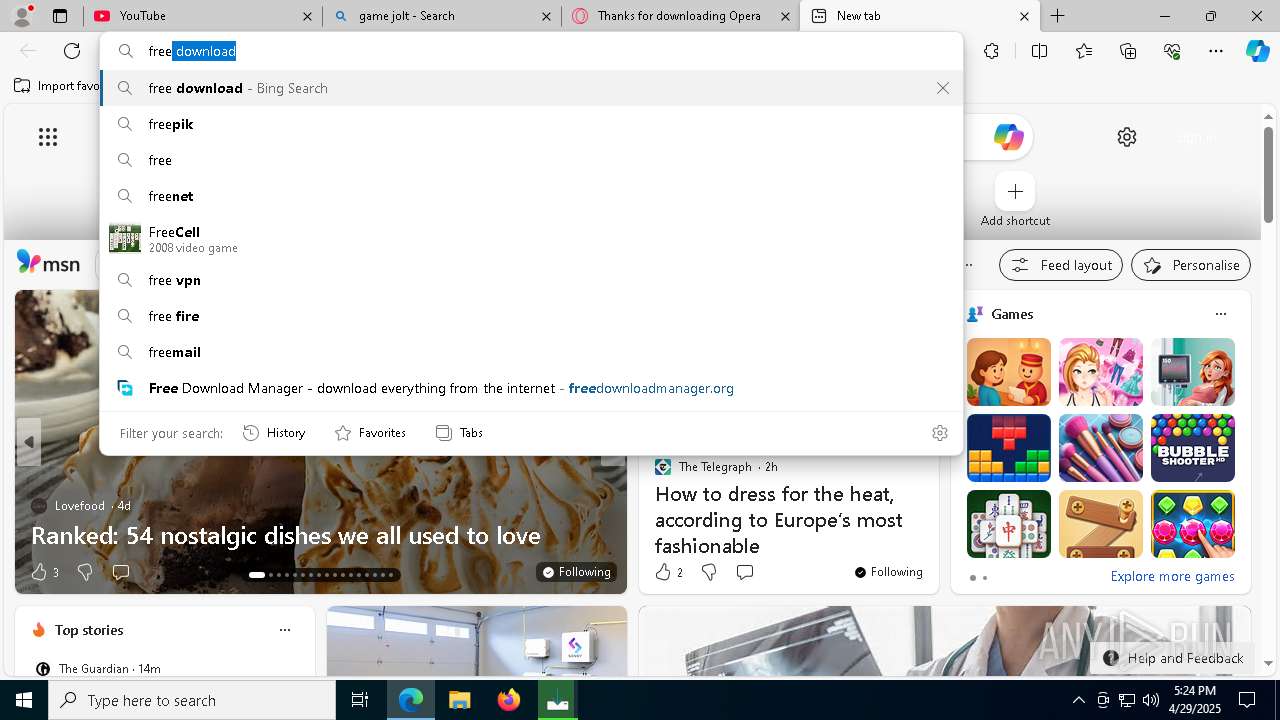The image size is (1280, 720).
Task: Open Settings and more menu
Action: [1216, 51]
